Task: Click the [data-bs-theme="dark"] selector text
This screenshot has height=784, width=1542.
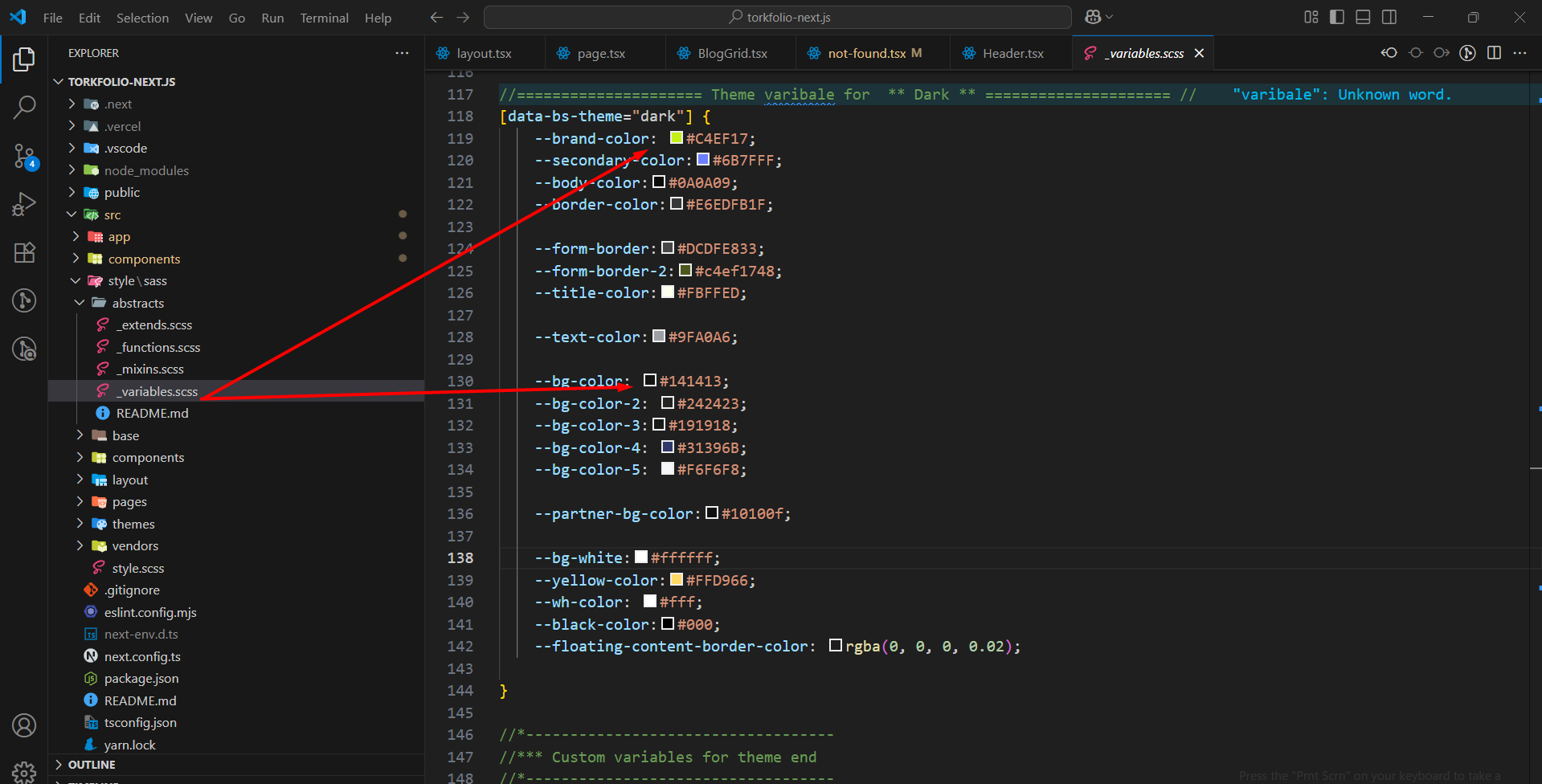Action: 595,116
